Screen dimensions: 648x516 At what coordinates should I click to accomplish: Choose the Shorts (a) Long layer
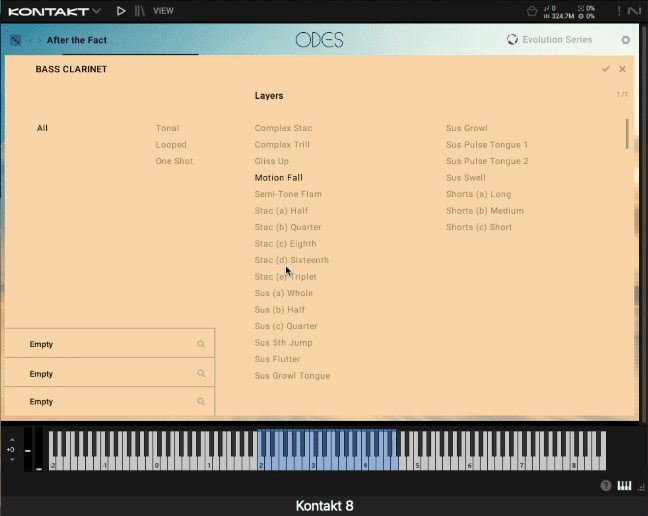pos(479,194)
